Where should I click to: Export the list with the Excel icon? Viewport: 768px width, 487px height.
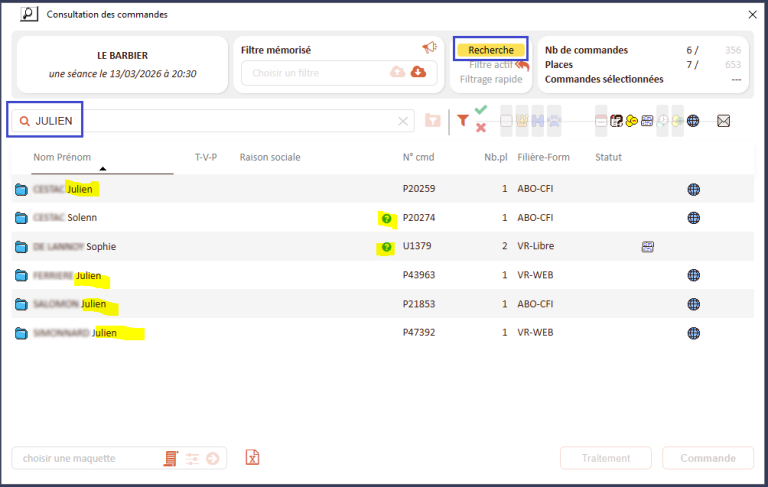click(x=252, y=458)
